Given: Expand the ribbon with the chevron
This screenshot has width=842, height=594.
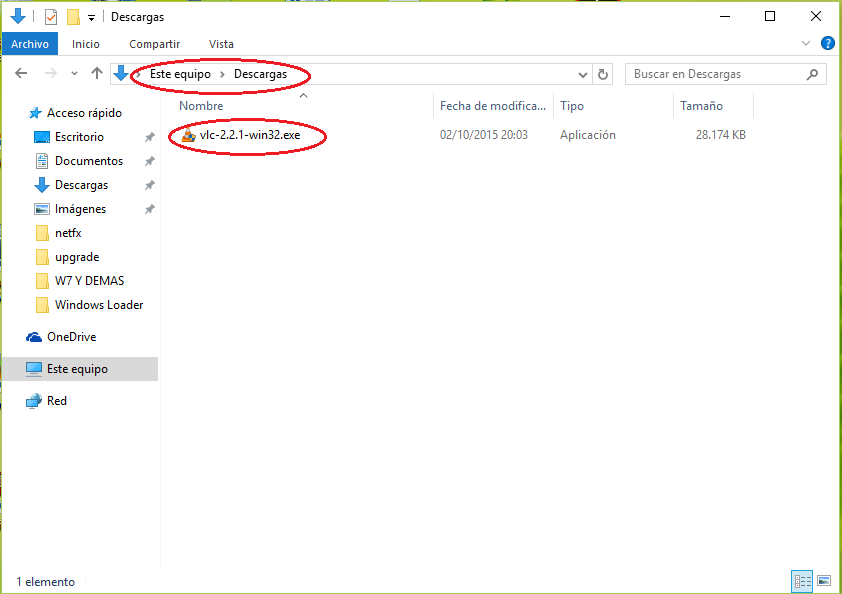Looking at the screenshot, I should point(805,43).
